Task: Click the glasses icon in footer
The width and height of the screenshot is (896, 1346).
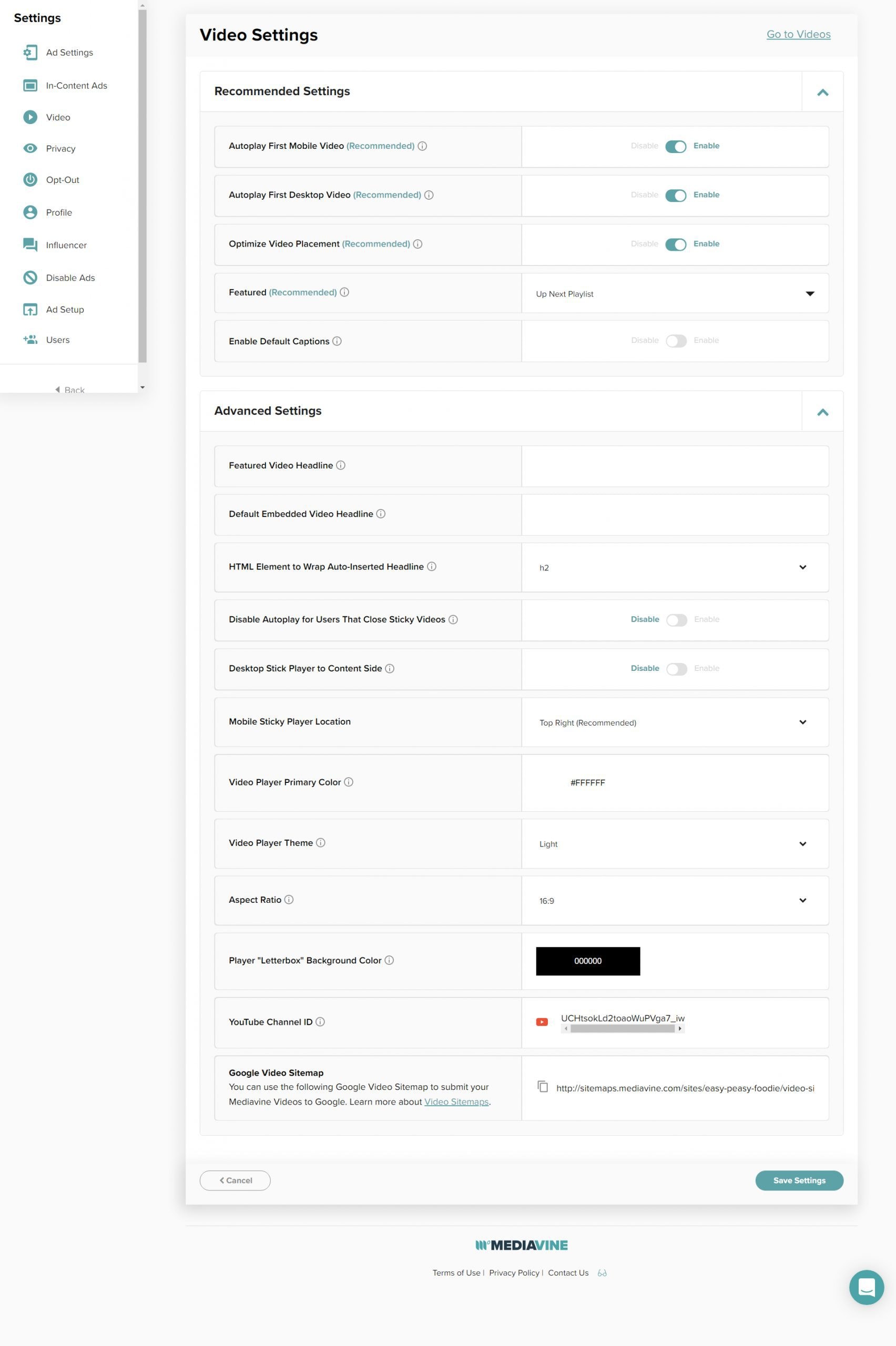Action: (602, 1273)
